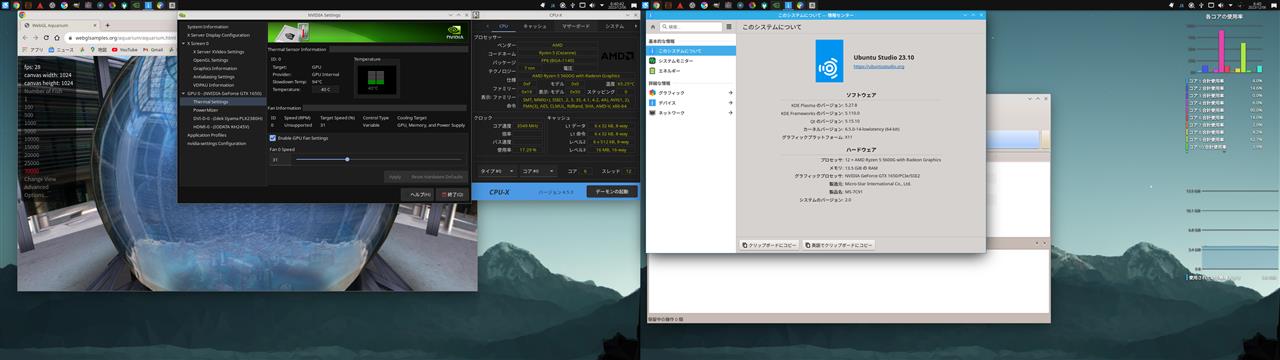Select Graphics Information item
The image size is (1280, 360).
click(215, 68)
